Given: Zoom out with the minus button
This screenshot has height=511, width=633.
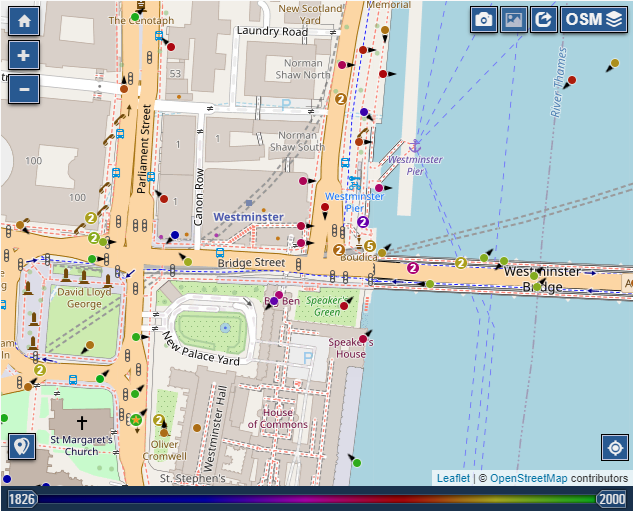Looking at the screenshot, I should (24, 89).
